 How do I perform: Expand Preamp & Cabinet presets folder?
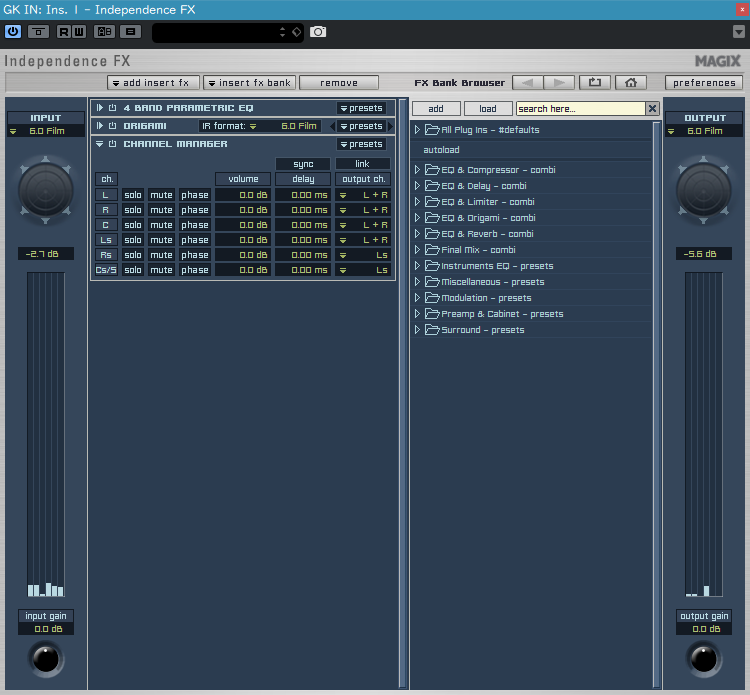click(417, 314)
